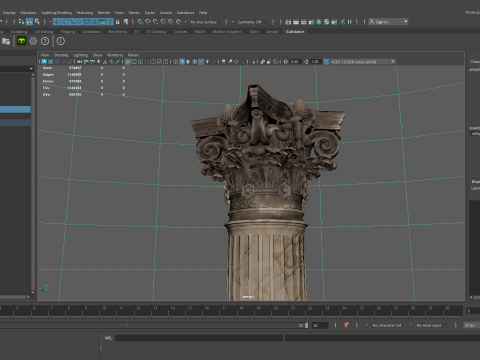Open the No Live Surface field

pyautogui.click(x=204, y=22)
